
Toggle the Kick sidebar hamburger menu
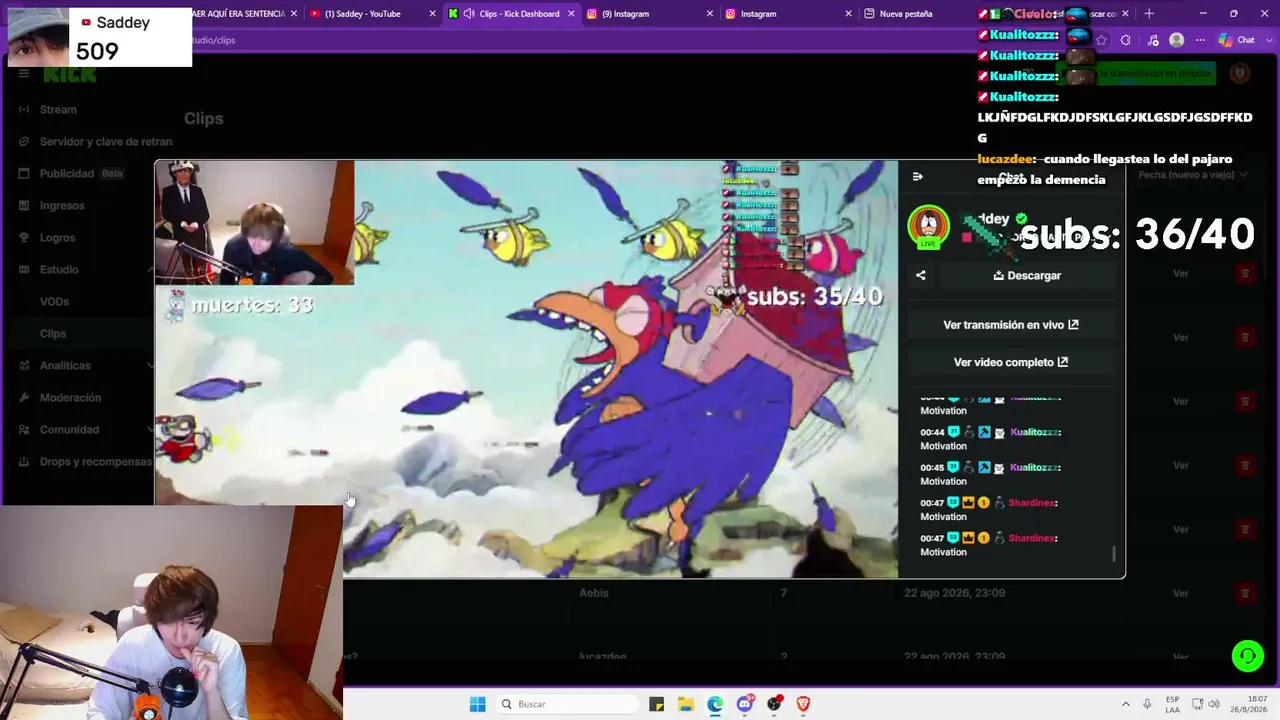(24, 73)
